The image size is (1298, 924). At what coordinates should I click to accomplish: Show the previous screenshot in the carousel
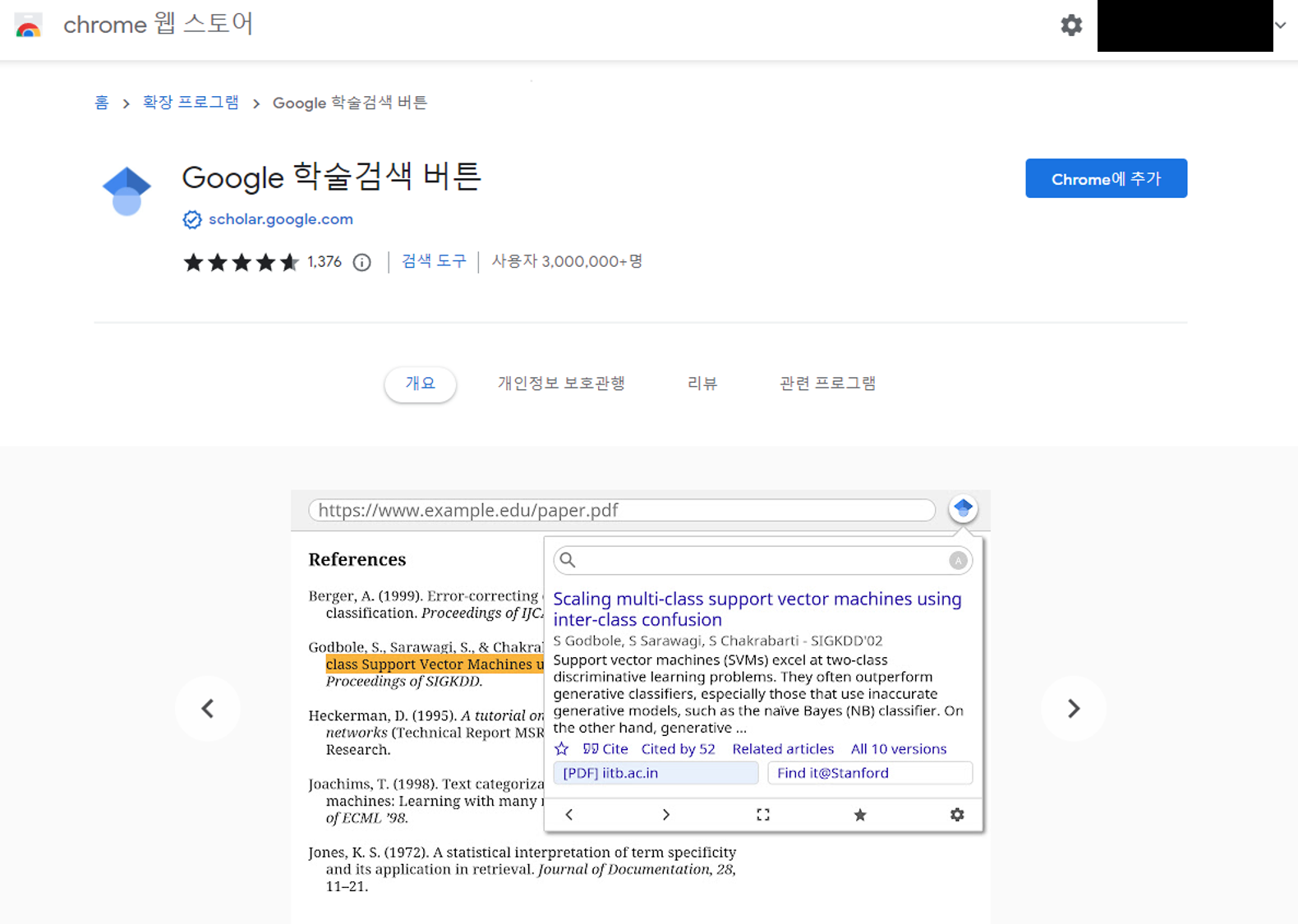coord(208,709)
